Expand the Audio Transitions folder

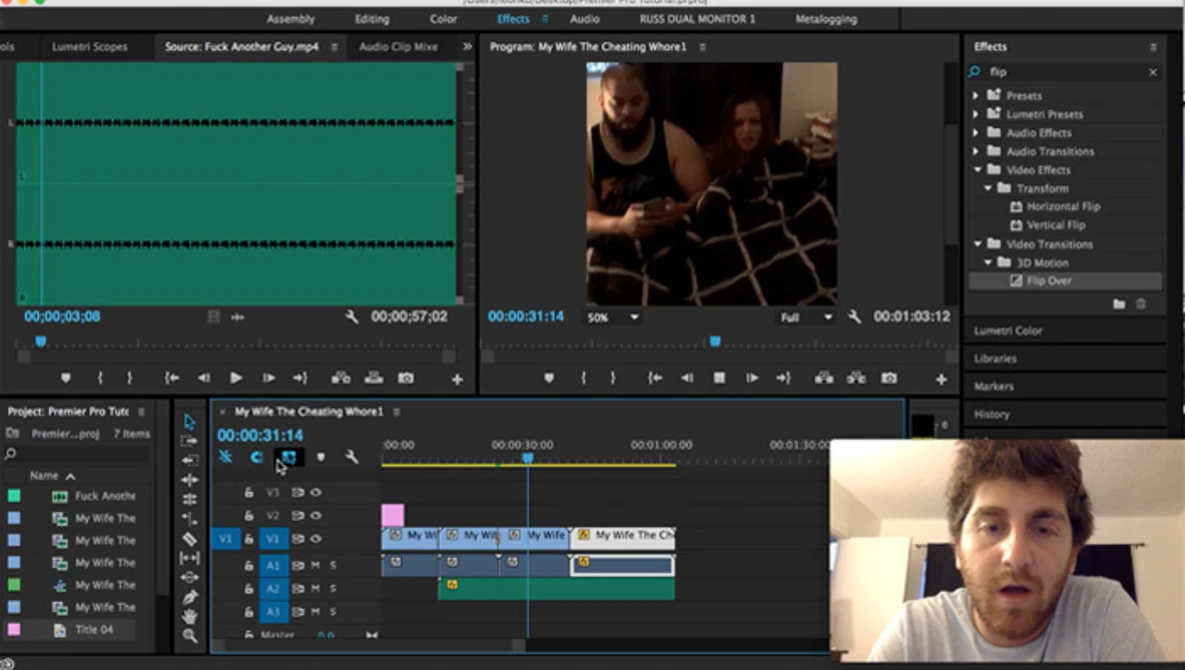(x=976, y=151)
